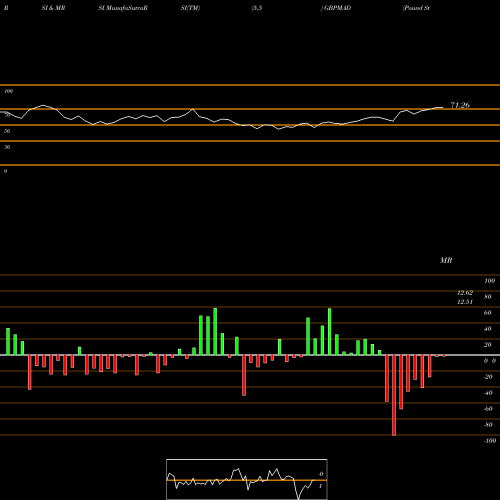The width and height of the screenshot is (500, 500).
Task: Click the MR indicator label above histogram
Action: pyautogui.click(x=446, y=260)
